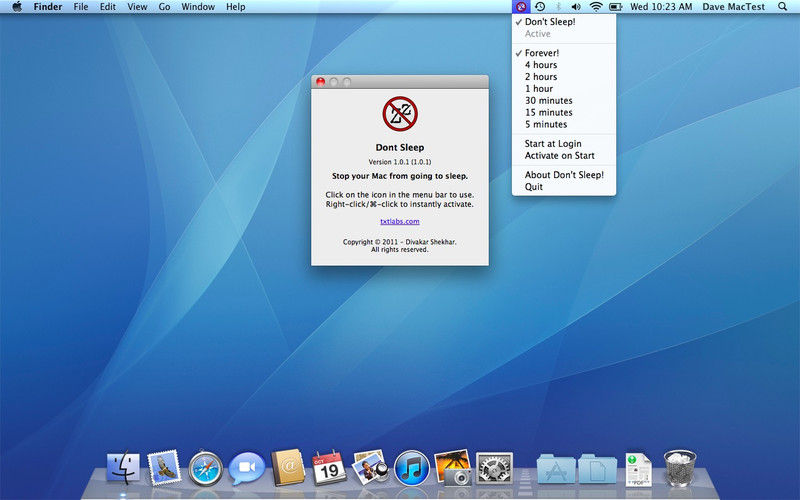Screen dimensions: 800x500
Task: Launch Safari compass from the Dock
Action: click(206, 468)
